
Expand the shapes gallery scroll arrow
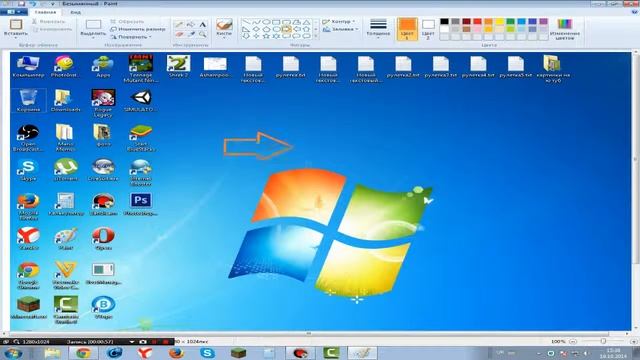(x=316, y=37)
